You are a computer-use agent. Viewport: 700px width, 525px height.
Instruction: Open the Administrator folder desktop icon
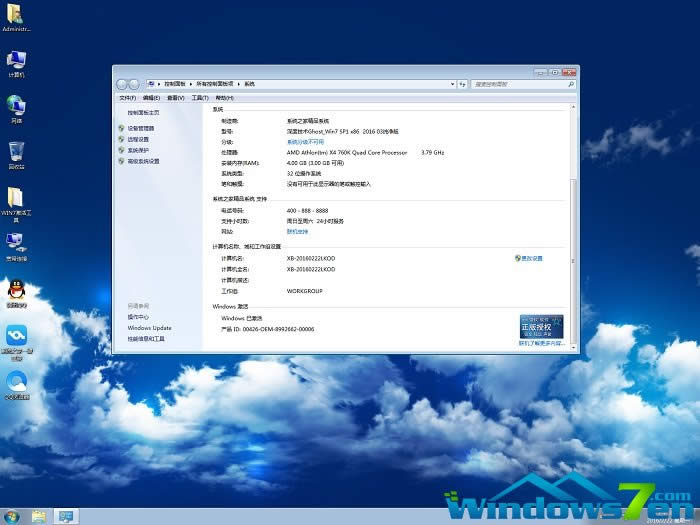(16, 16)
